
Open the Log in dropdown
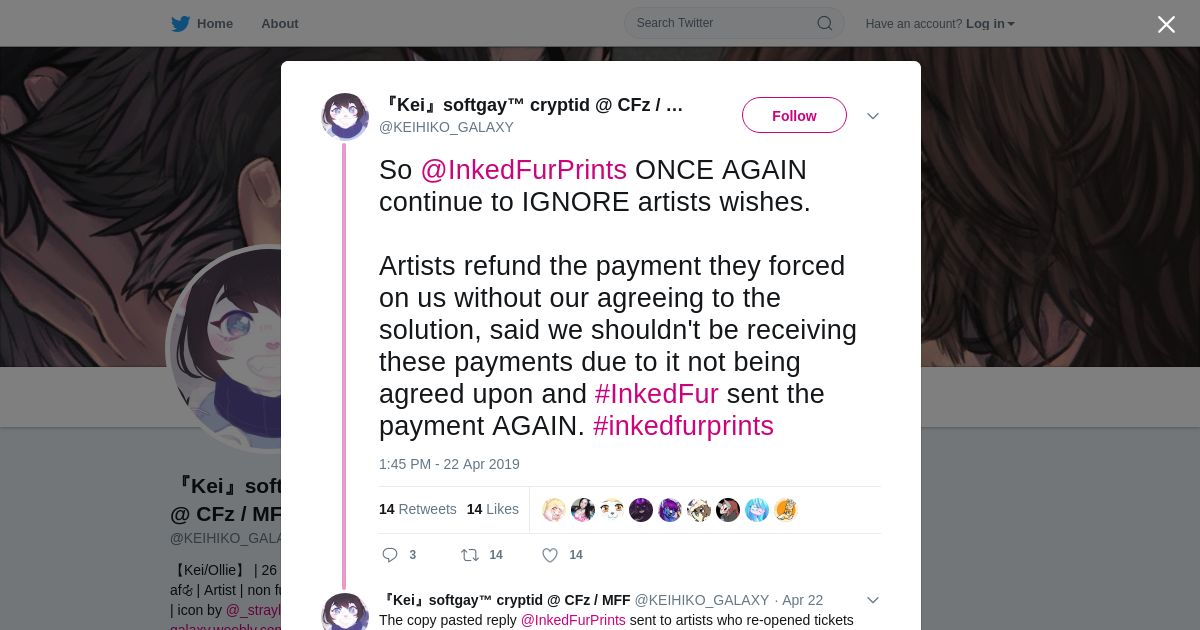[x=990, y=24]
